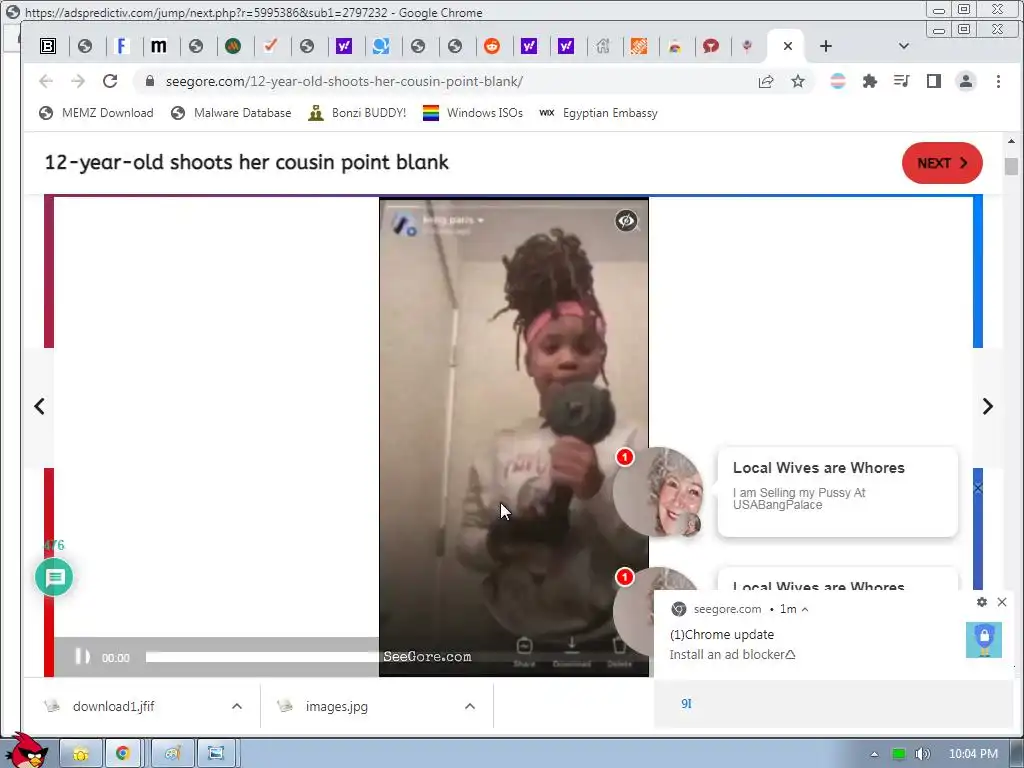Open the Reddit tab

[492, 46]
